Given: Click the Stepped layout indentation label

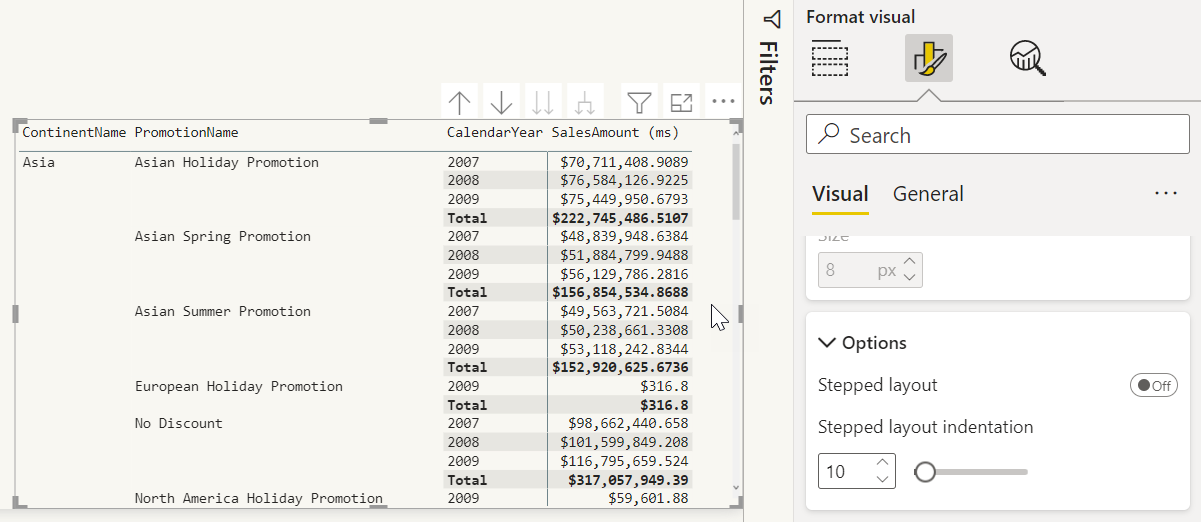Looking at the screenshot, I should 926,428.
